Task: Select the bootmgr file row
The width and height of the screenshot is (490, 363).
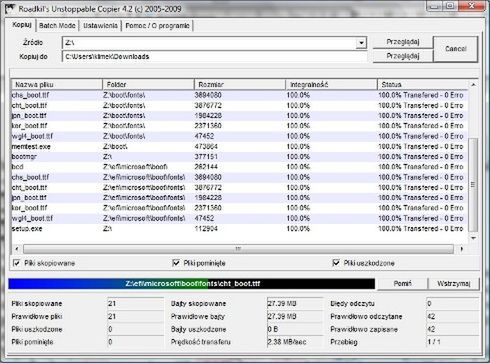Action: 240,157
